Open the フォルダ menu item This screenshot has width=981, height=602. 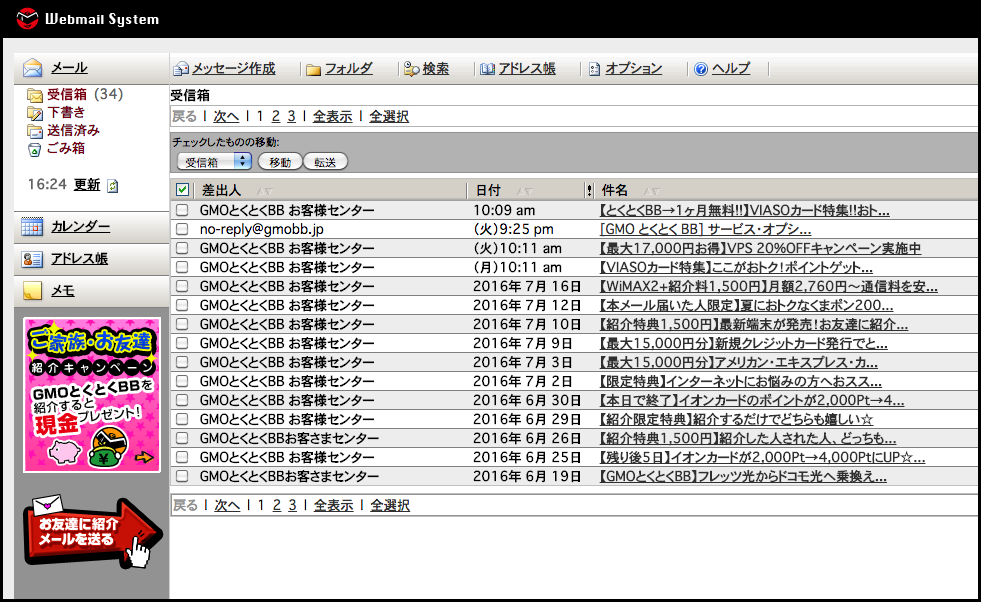(x=348, y=69)
